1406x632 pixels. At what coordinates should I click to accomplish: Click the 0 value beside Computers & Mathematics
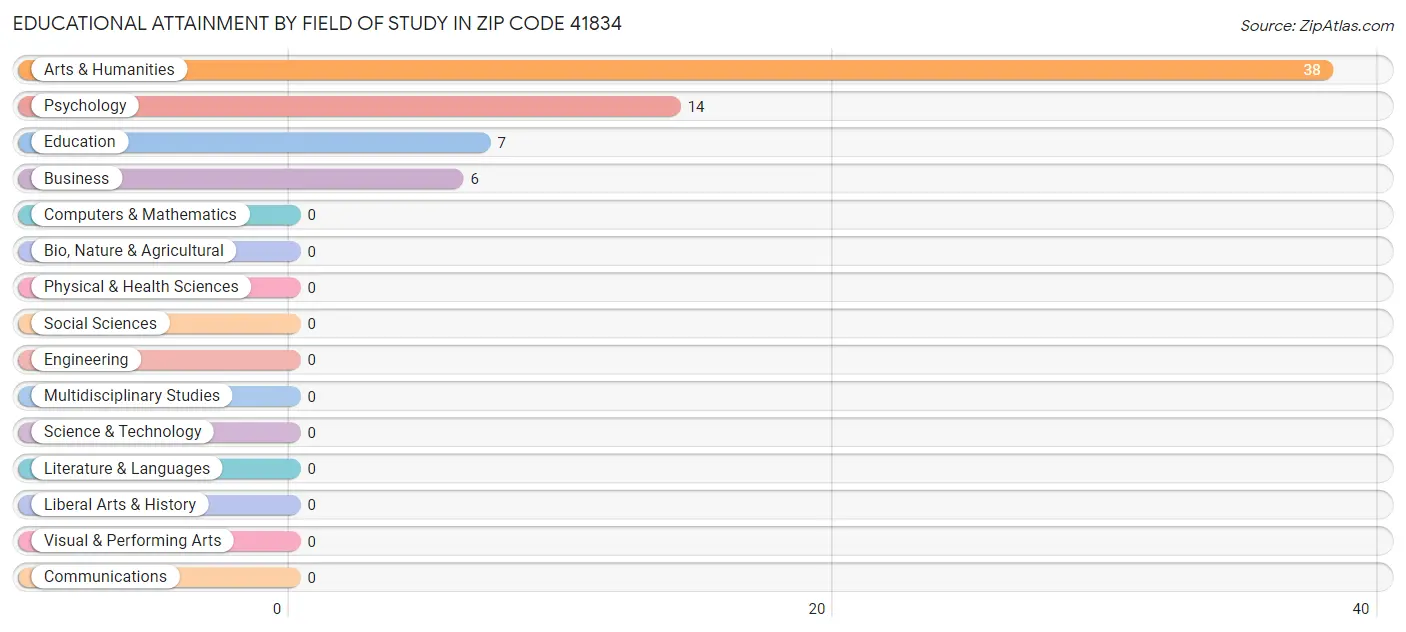311,215
